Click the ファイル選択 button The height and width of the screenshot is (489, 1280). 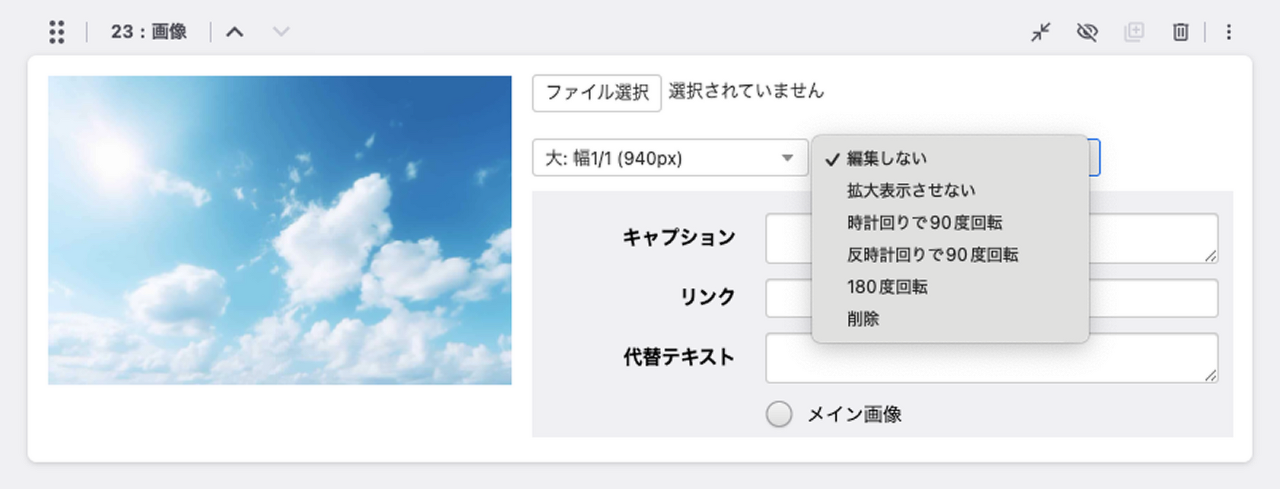(x=597, y=93)
